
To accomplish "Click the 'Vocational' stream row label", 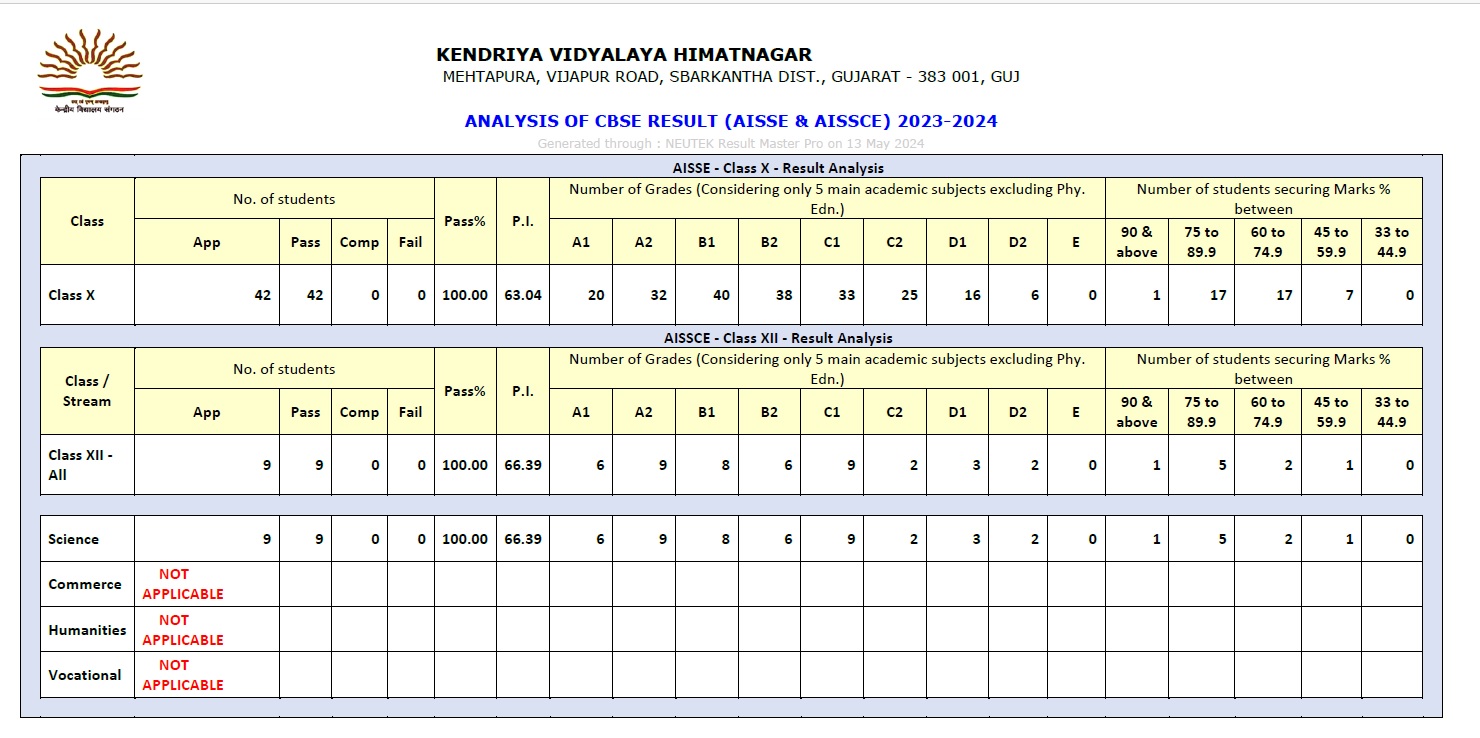I will tap(85, 675).
